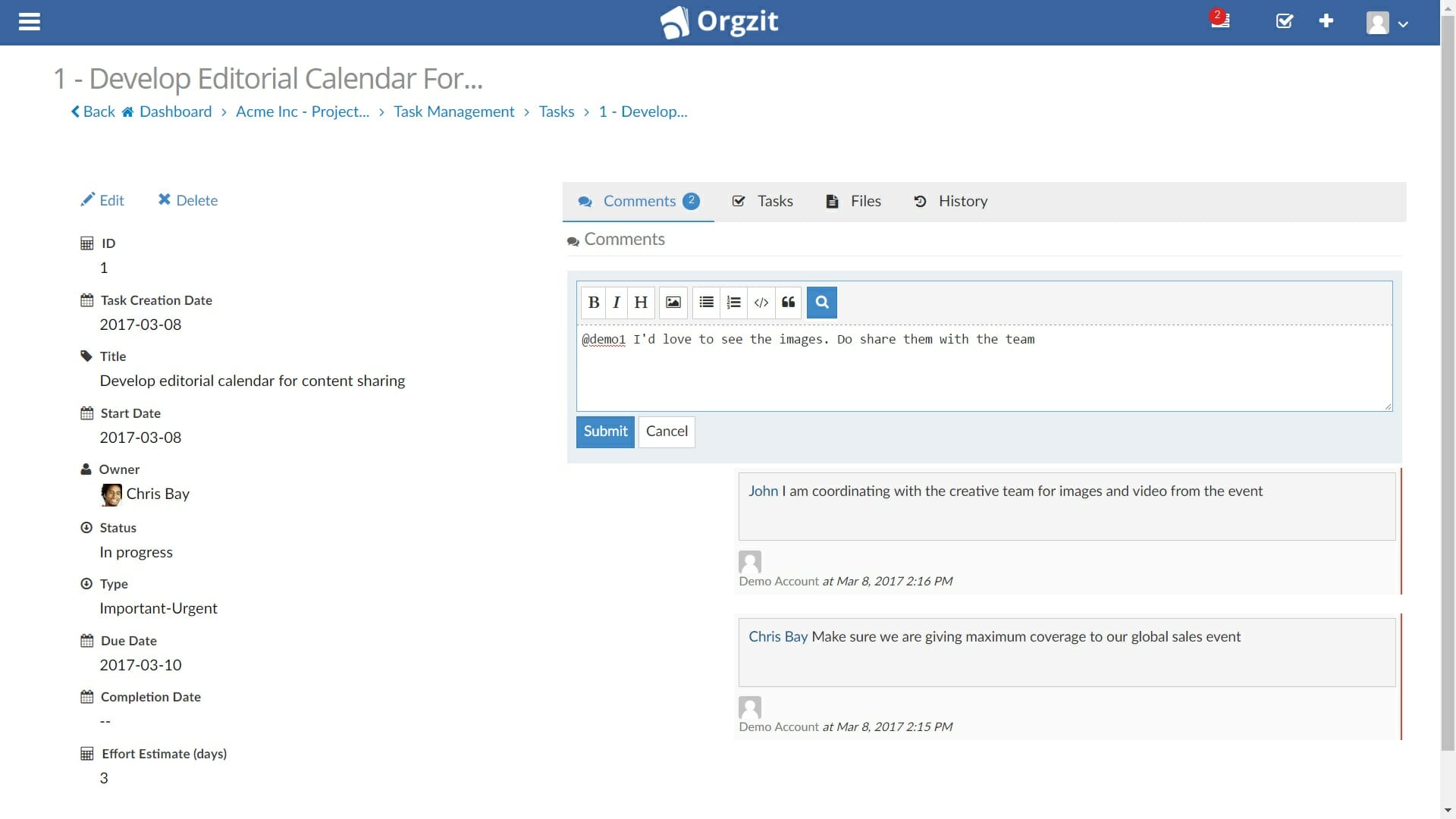Screen dimensions: 1456x819
Task: Open the profile account dropdown
Action: [x=1386, y=22]
